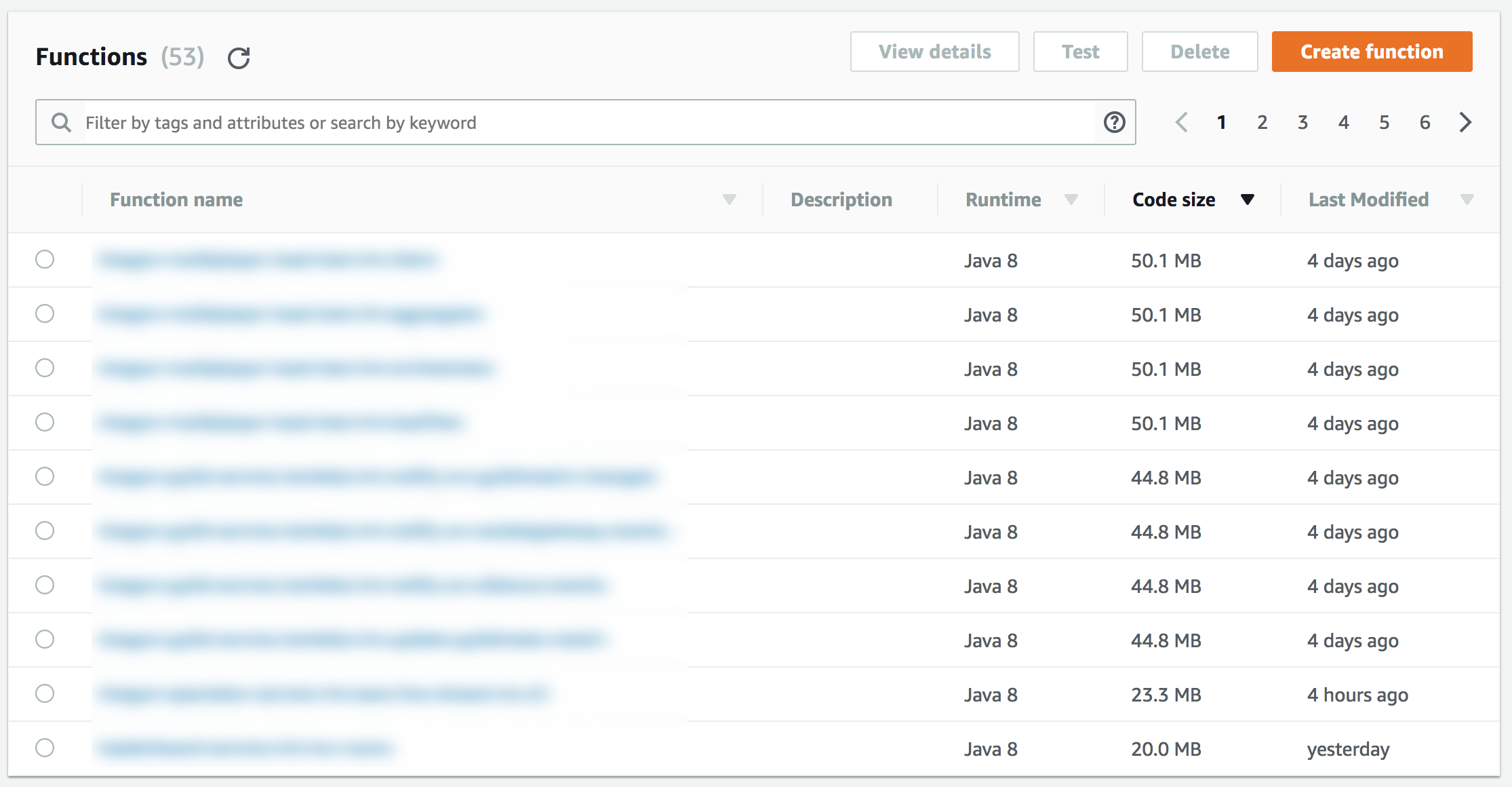
Task: Open the Runtime column sort dropdown
Action: point(1071,199)
